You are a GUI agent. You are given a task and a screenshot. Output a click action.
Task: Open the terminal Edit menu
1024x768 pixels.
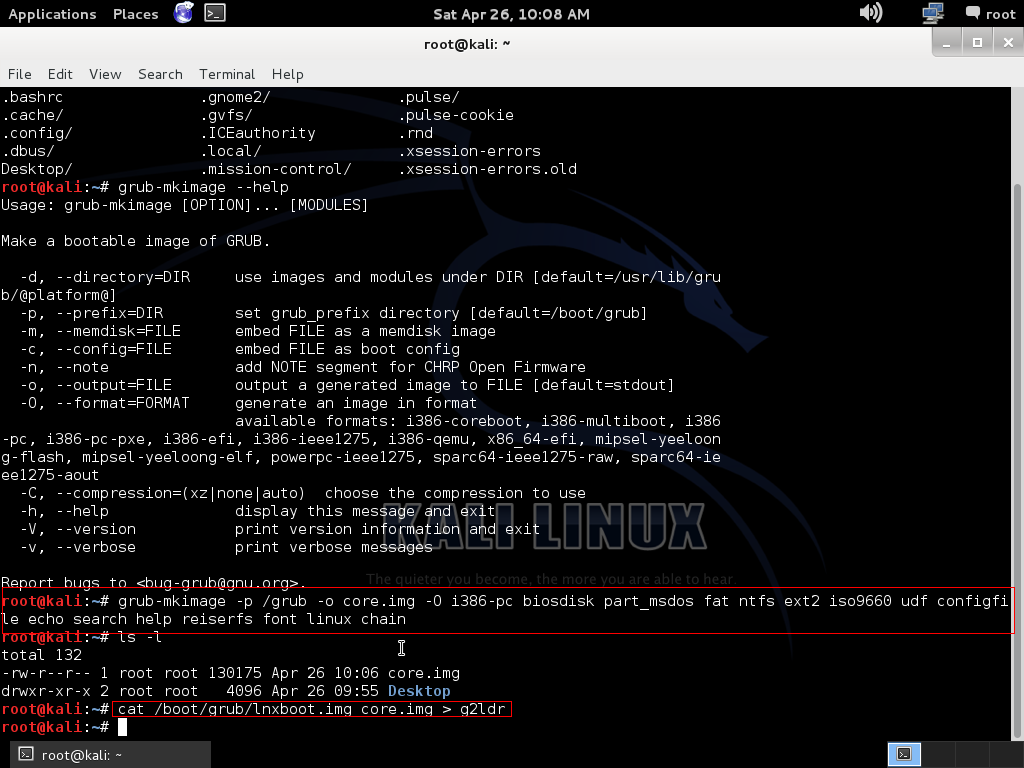point(60,74)
